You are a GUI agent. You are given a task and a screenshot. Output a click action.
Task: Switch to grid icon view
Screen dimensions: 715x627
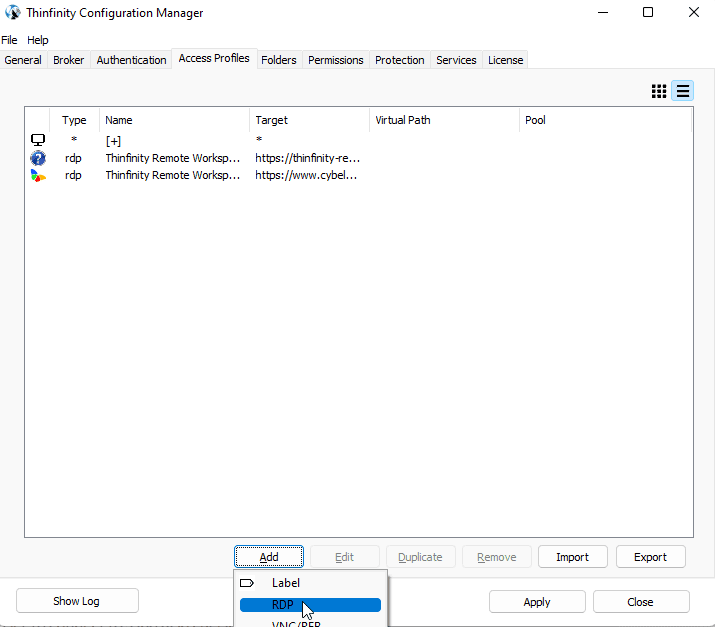659,91
